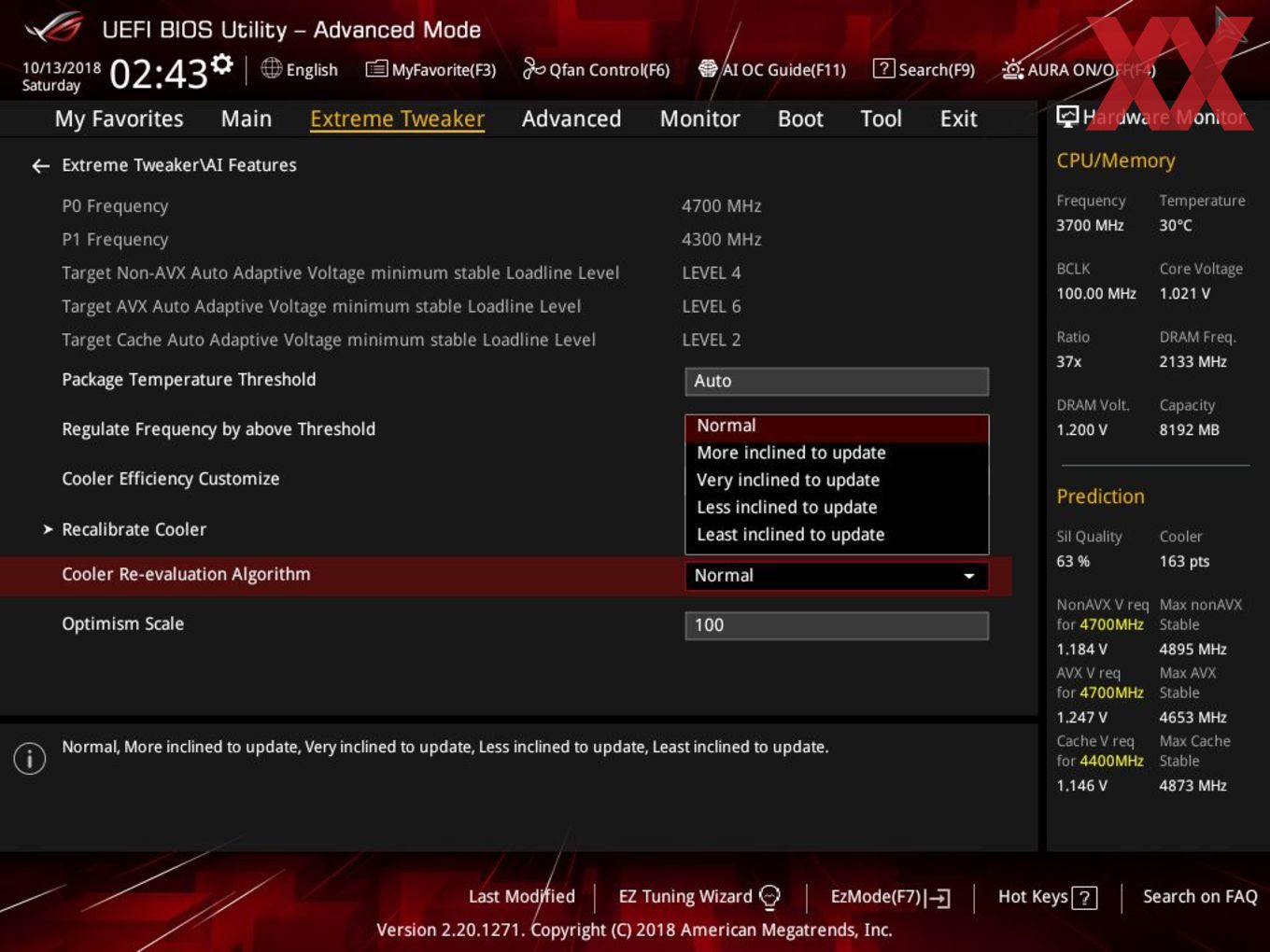Click the ROG logo icon
Viewport: 1270px width, 952px height.
point(54,28)
